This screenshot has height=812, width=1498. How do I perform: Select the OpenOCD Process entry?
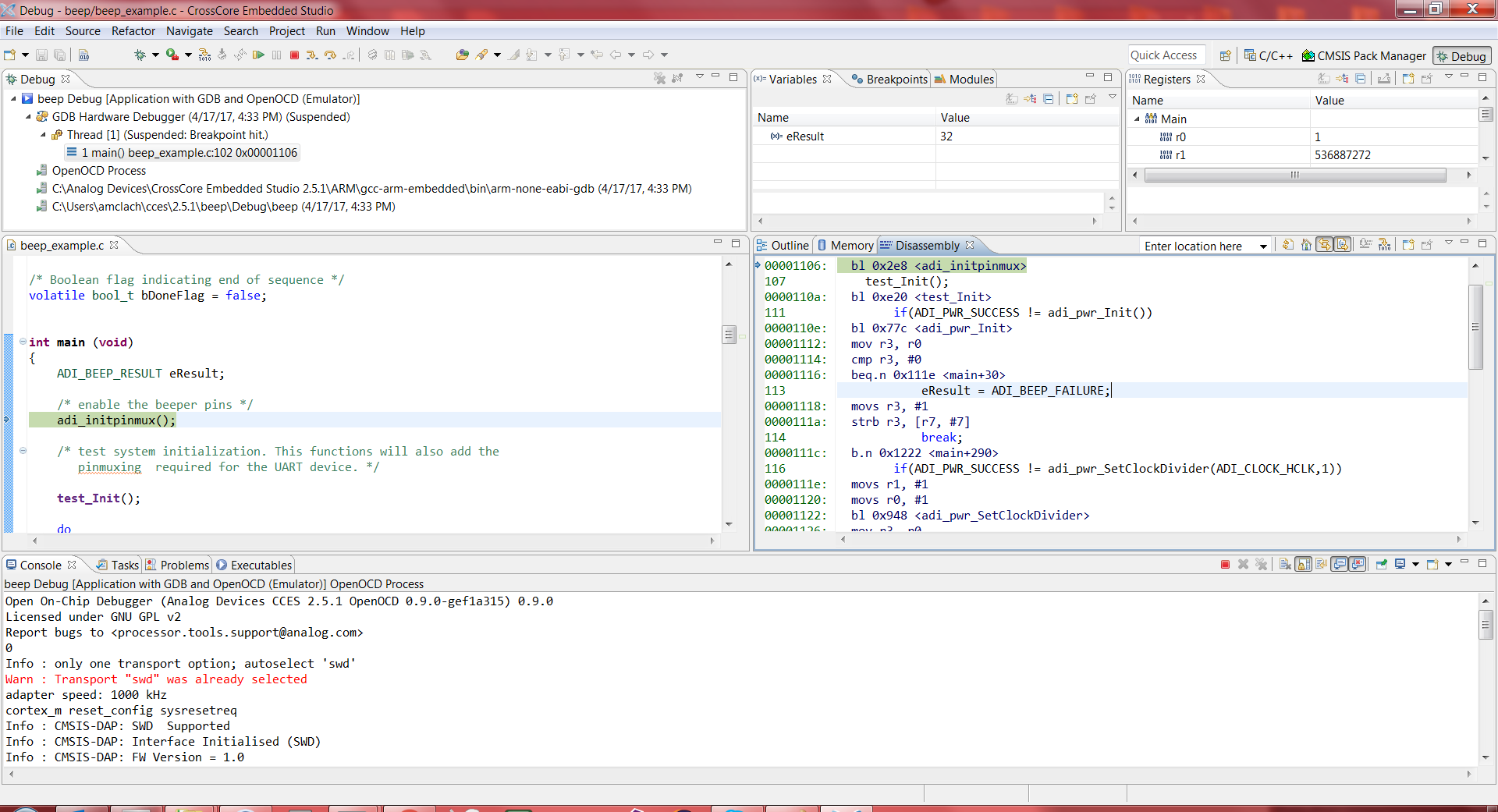[x=91, y=171]
